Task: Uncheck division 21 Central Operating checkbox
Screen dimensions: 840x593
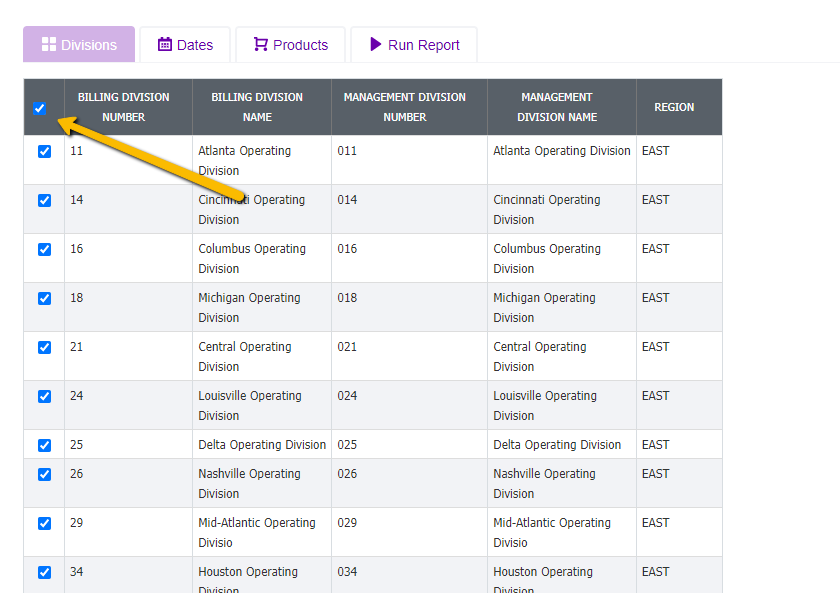Action: (44, 348)
